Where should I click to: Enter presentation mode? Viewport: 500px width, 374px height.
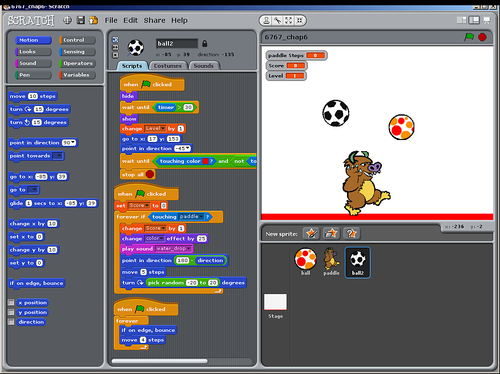click(x=486, y=20)
